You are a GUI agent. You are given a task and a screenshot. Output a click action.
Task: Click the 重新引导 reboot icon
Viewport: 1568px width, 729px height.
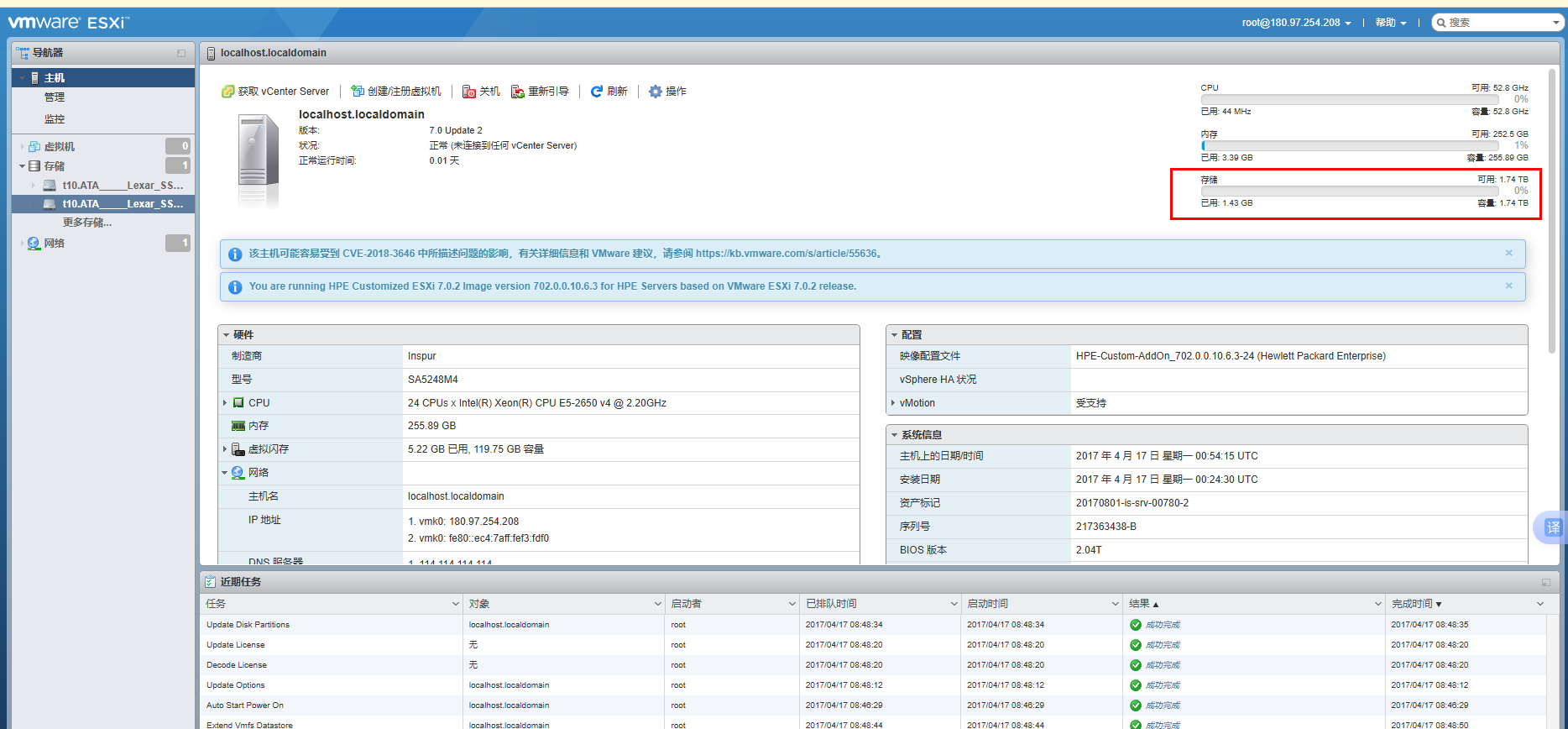[518, 92]
